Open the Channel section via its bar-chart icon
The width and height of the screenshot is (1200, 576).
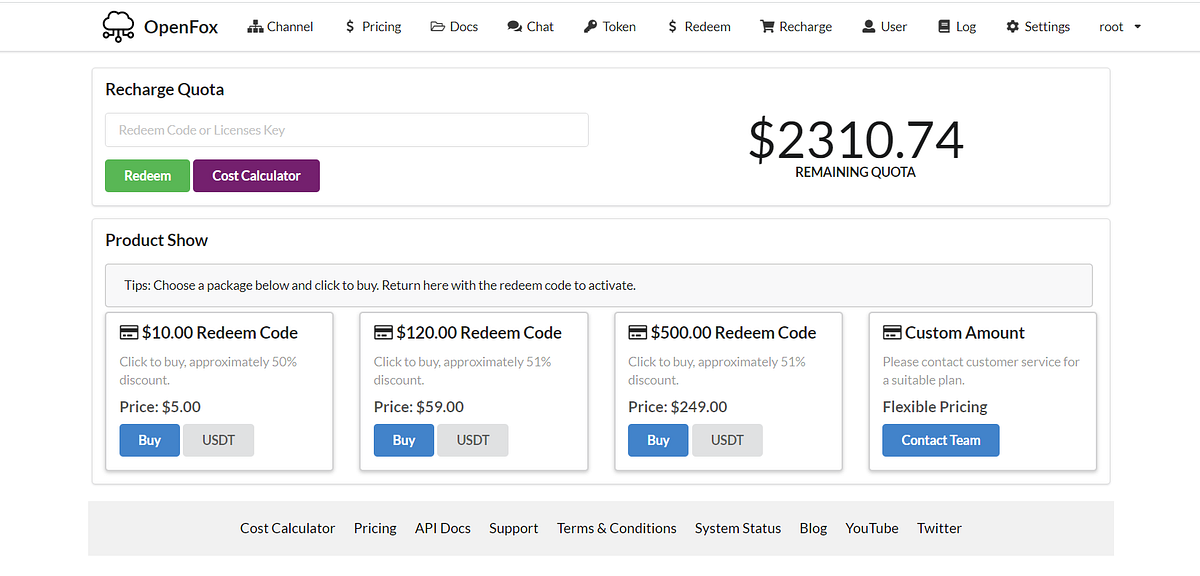click(x=255, y=26)
